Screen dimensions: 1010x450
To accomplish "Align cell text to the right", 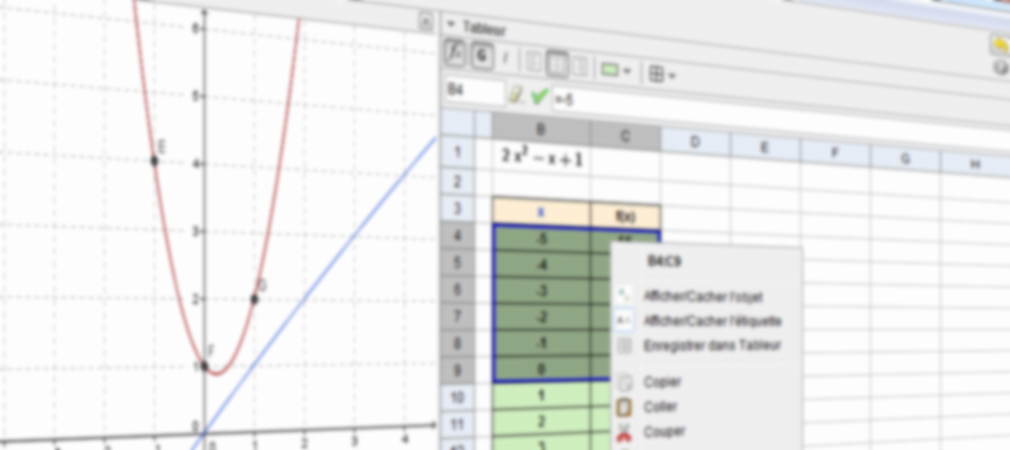I will 580,66.
